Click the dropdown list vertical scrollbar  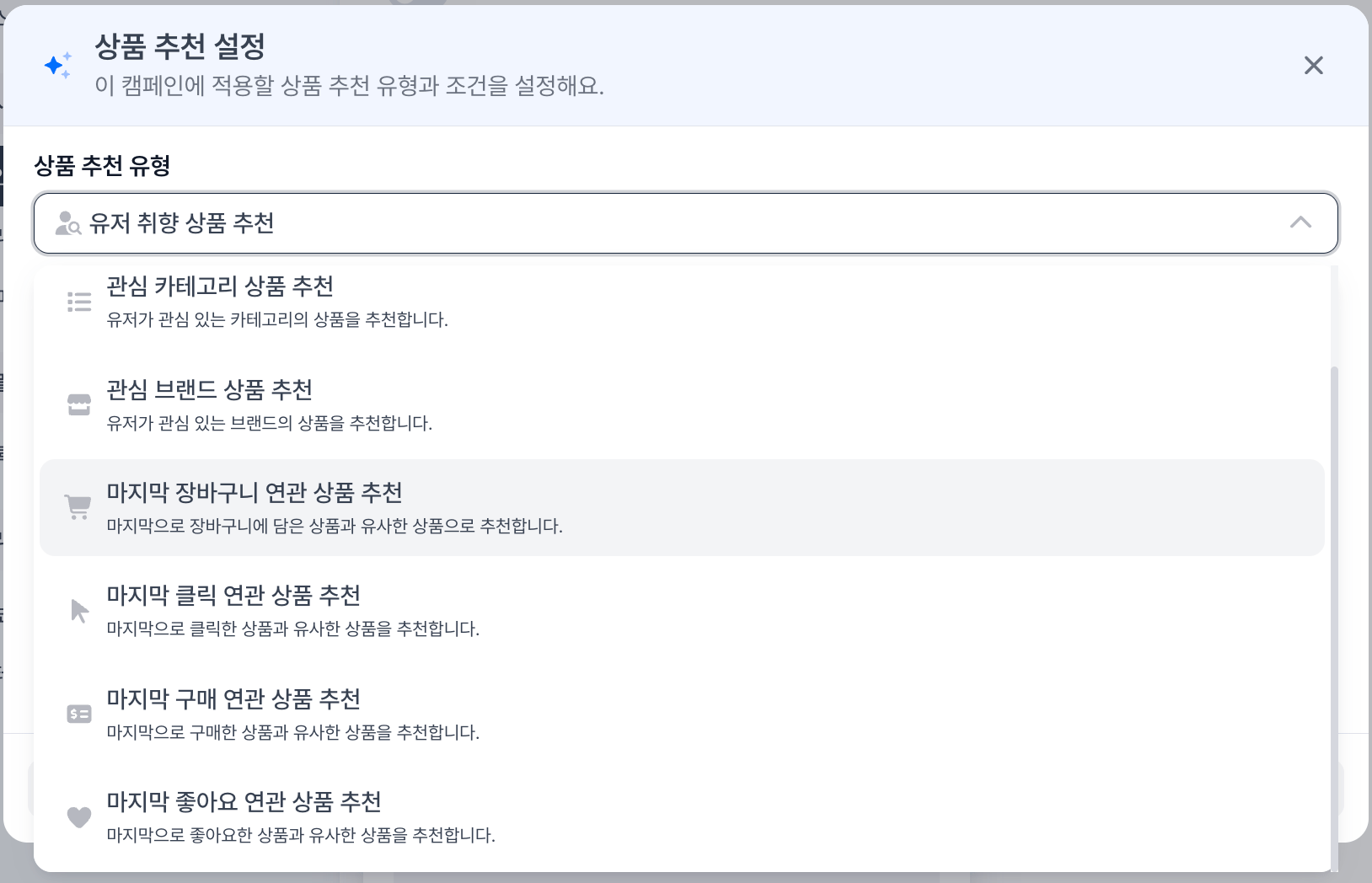1334,615
